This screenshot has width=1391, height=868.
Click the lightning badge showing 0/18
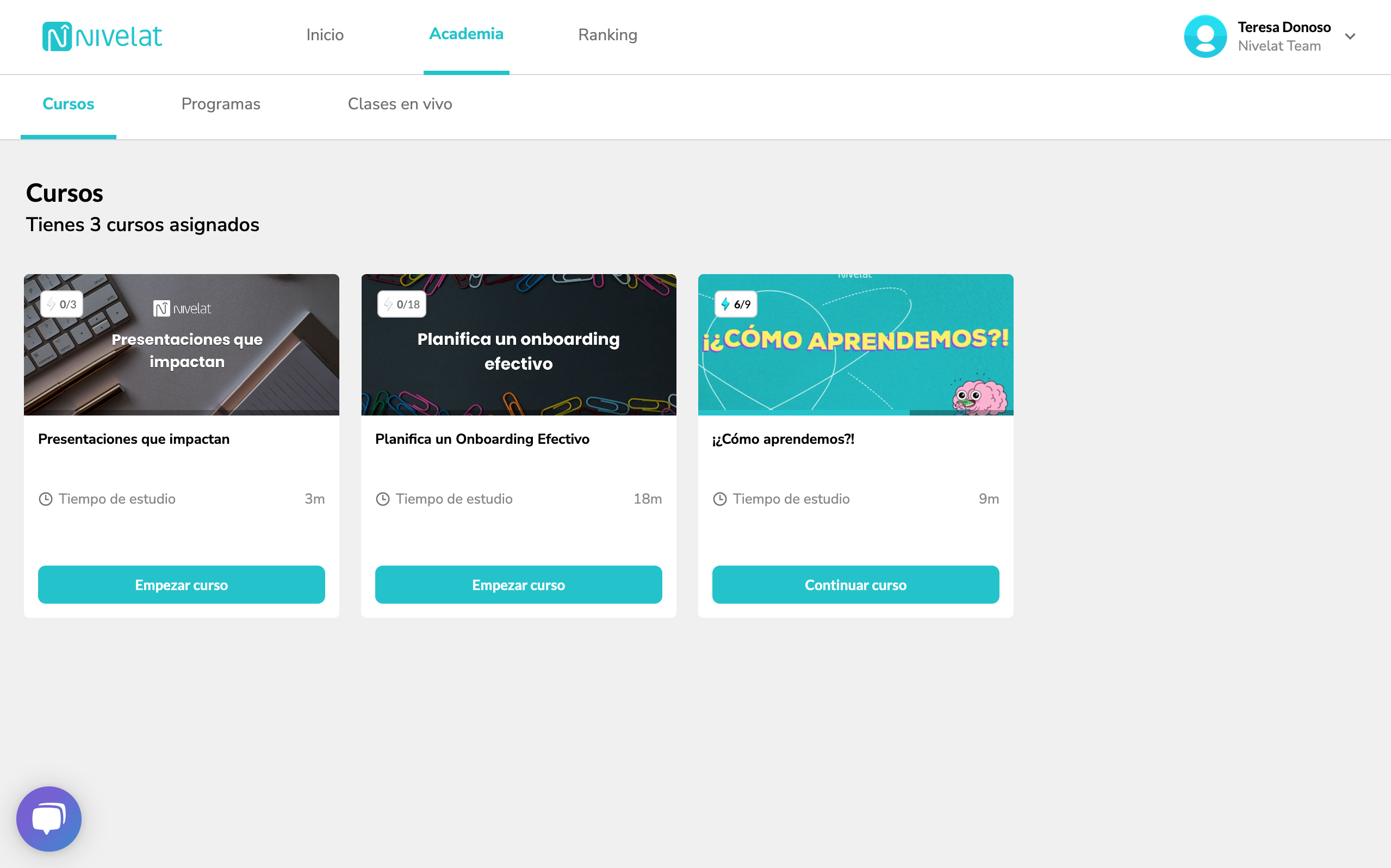point(401,304)
